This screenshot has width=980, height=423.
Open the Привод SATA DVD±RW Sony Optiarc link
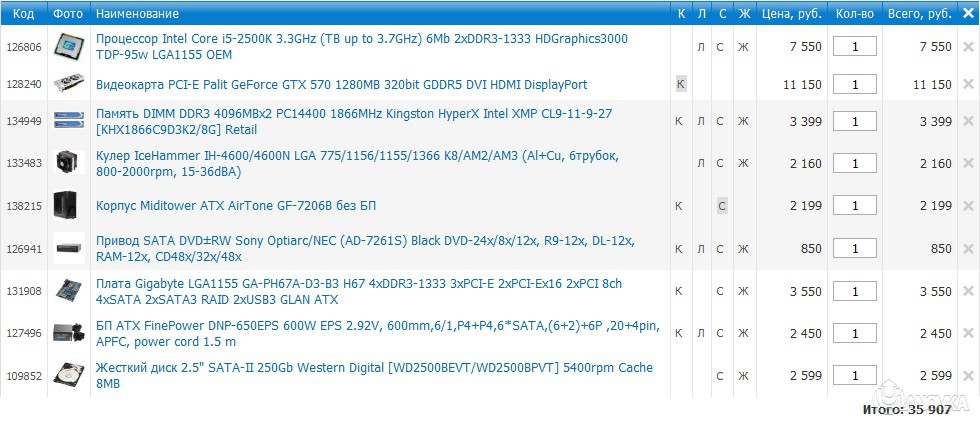pos(366,249)
